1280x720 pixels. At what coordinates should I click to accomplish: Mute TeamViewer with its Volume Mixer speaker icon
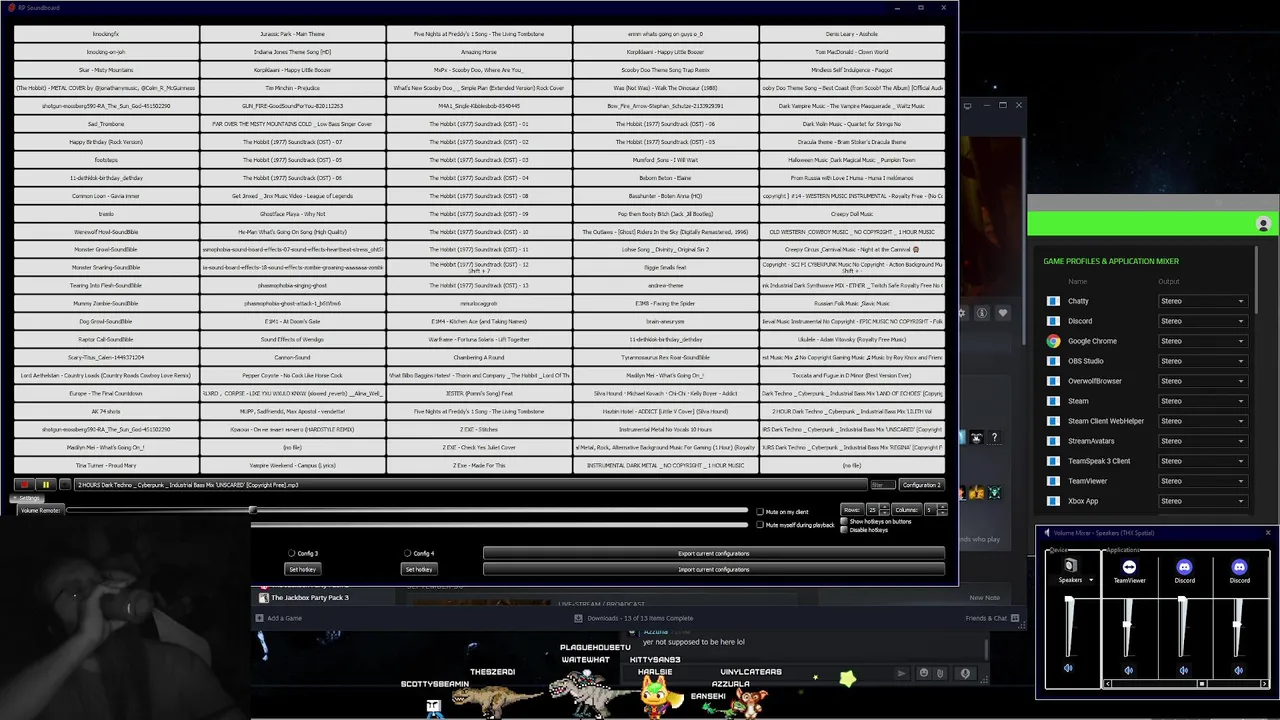coord(1129,670)
